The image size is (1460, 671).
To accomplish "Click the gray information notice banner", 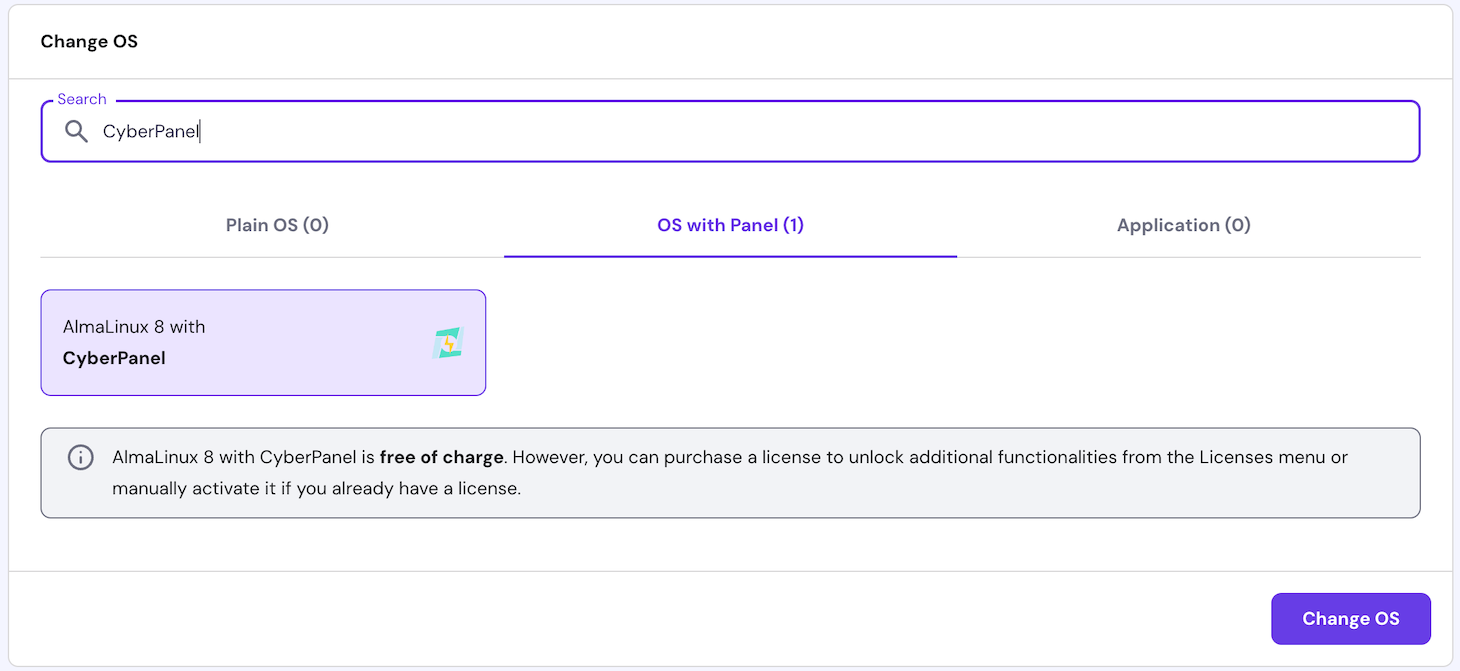I will (x=730, y=472).
